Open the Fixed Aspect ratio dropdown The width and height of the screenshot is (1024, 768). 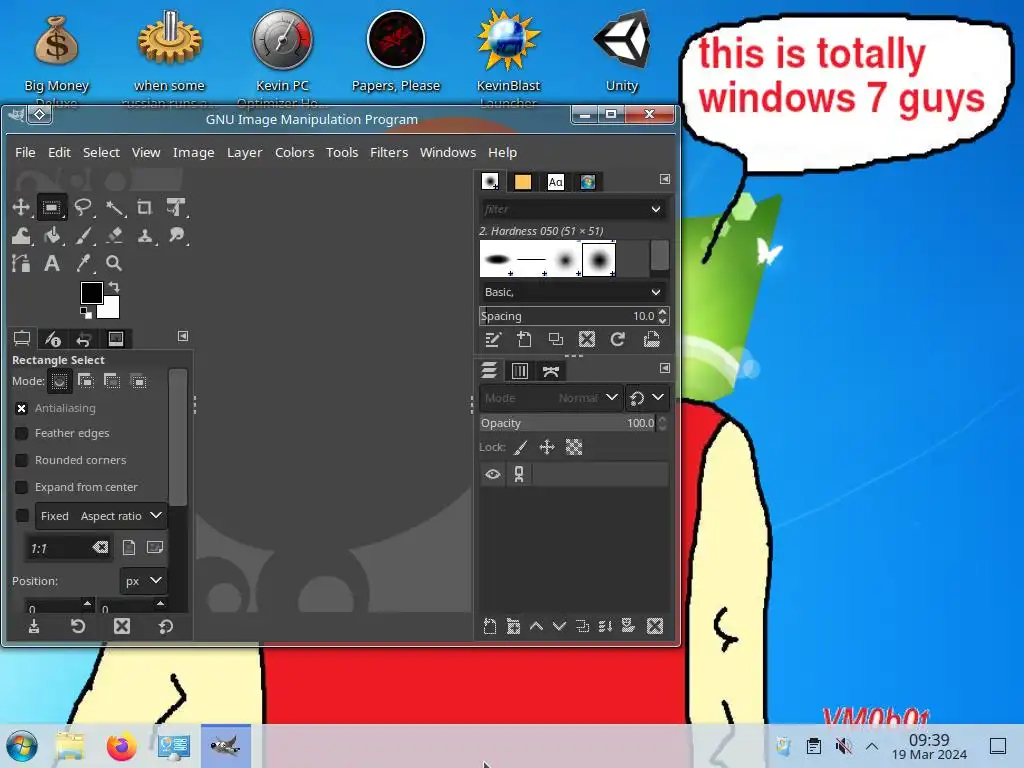pyautogui.click(x=101, y=516)
